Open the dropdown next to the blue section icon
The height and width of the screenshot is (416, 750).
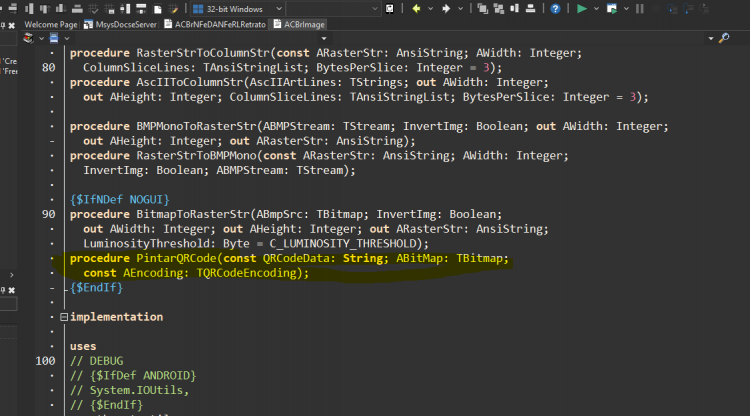[66, 38]
